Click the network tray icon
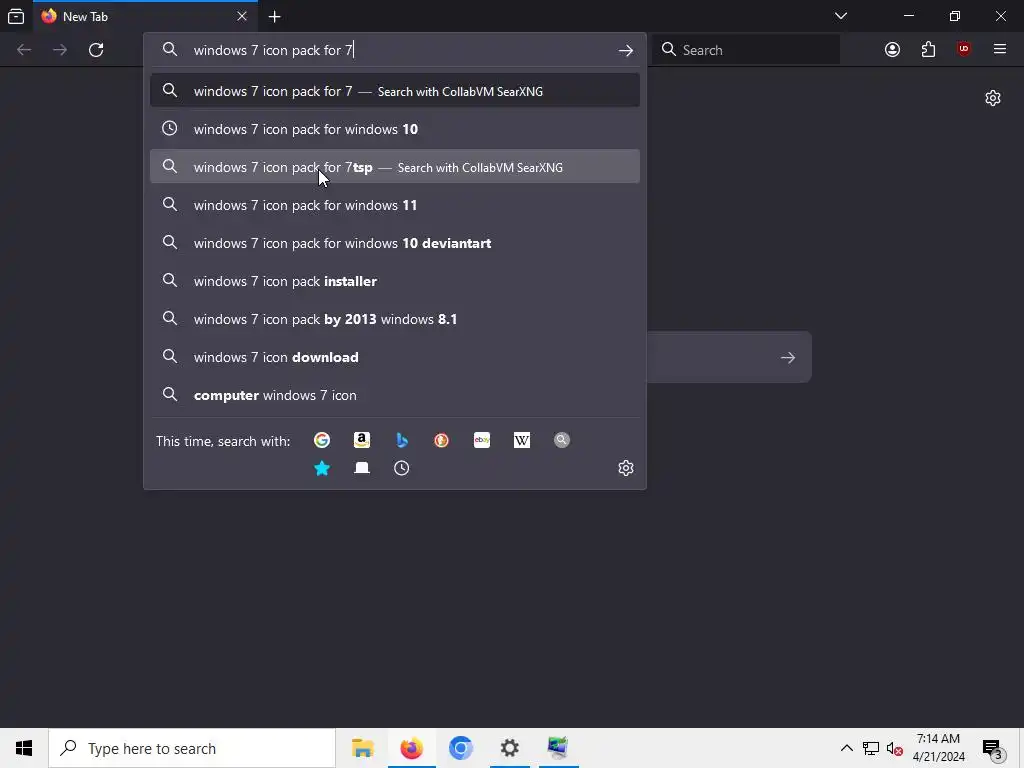 coord(871,748)
